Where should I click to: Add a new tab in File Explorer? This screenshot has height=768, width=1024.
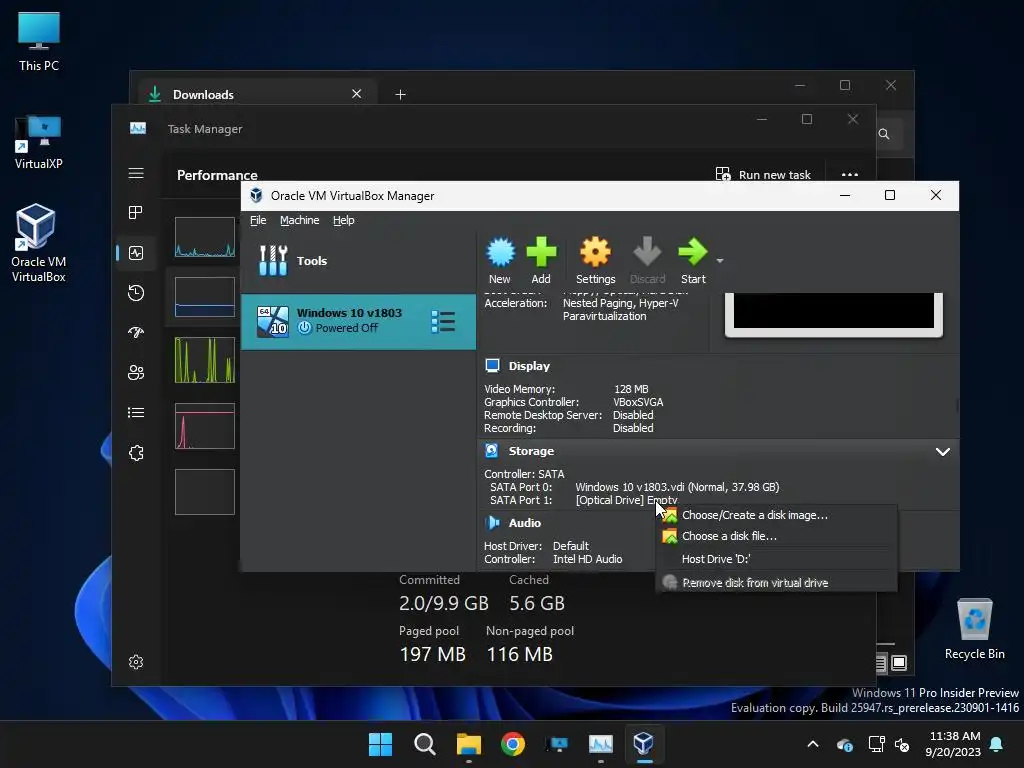click(400, 95)
